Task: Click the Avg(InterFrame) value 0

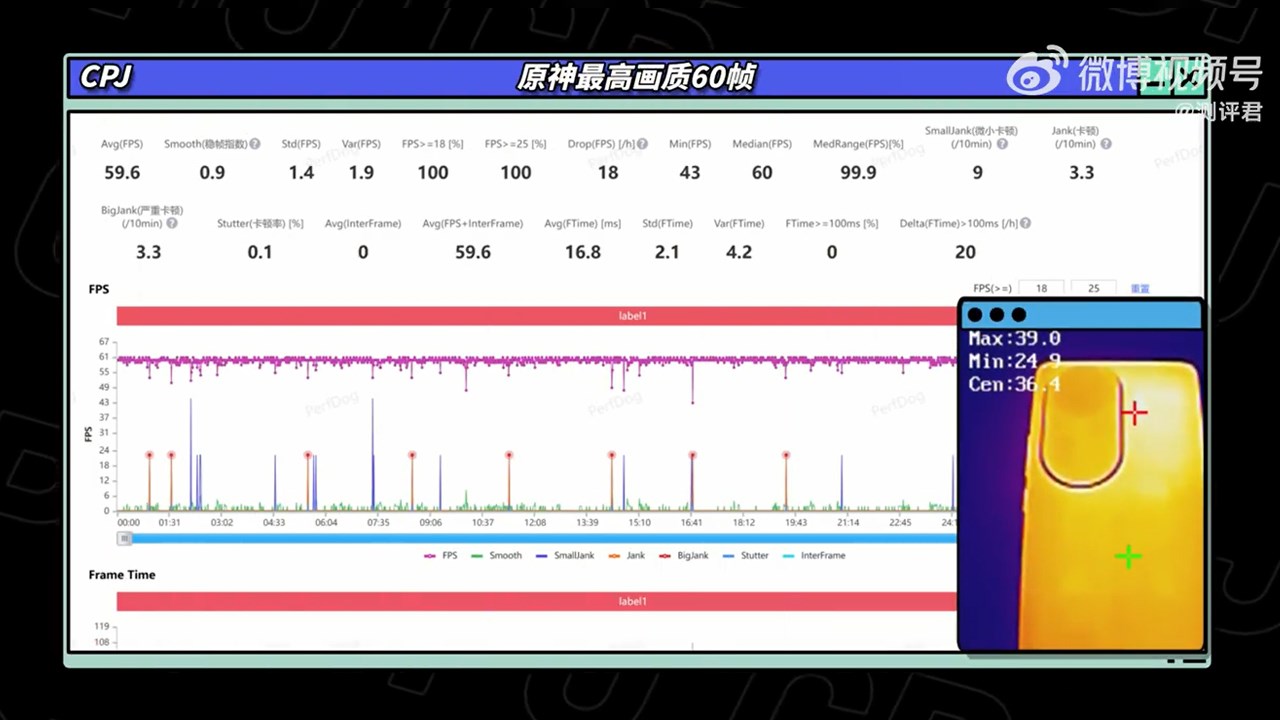Action: (x=363, y=252)
